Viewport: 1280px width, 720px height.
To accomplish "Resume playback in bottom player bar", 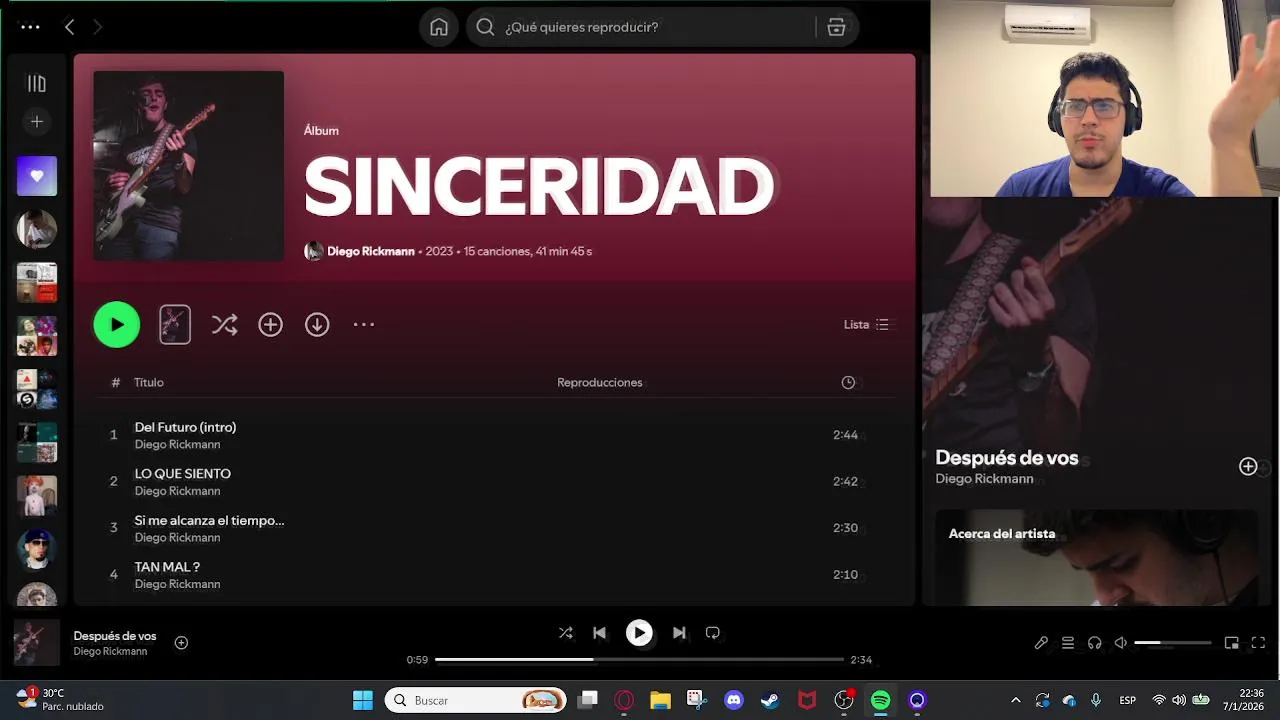I will (639, 633).
